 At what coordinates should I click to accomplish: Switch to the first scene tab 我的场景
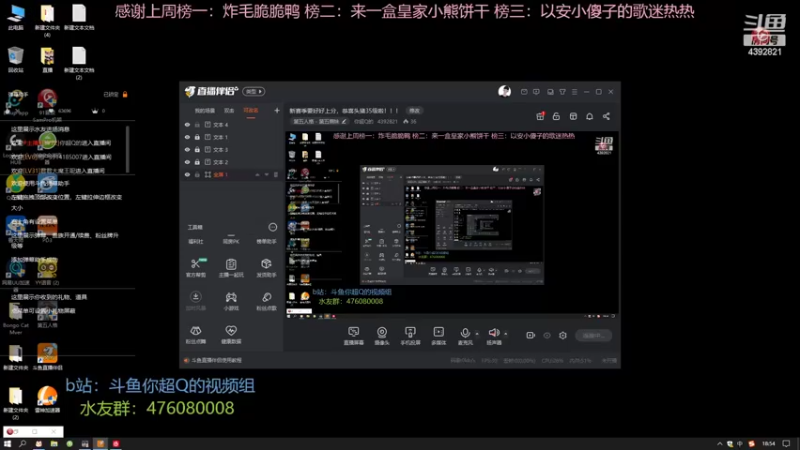click(205, 111)
